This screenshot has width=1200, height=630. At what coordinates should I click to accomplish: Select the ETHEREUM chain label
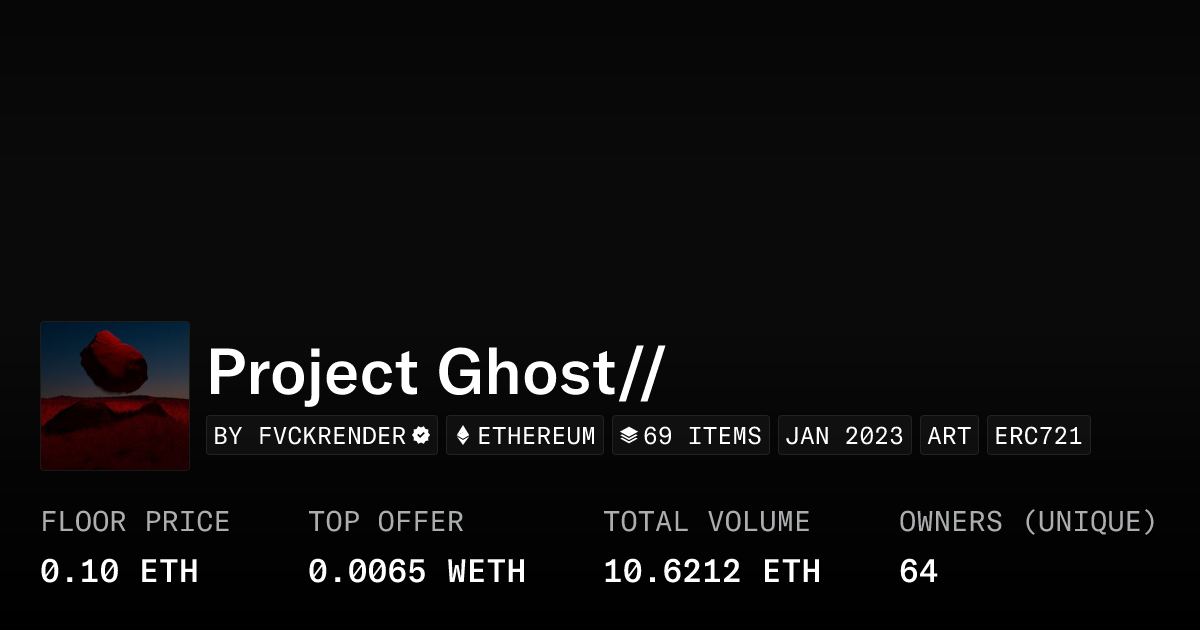point(536,436)
